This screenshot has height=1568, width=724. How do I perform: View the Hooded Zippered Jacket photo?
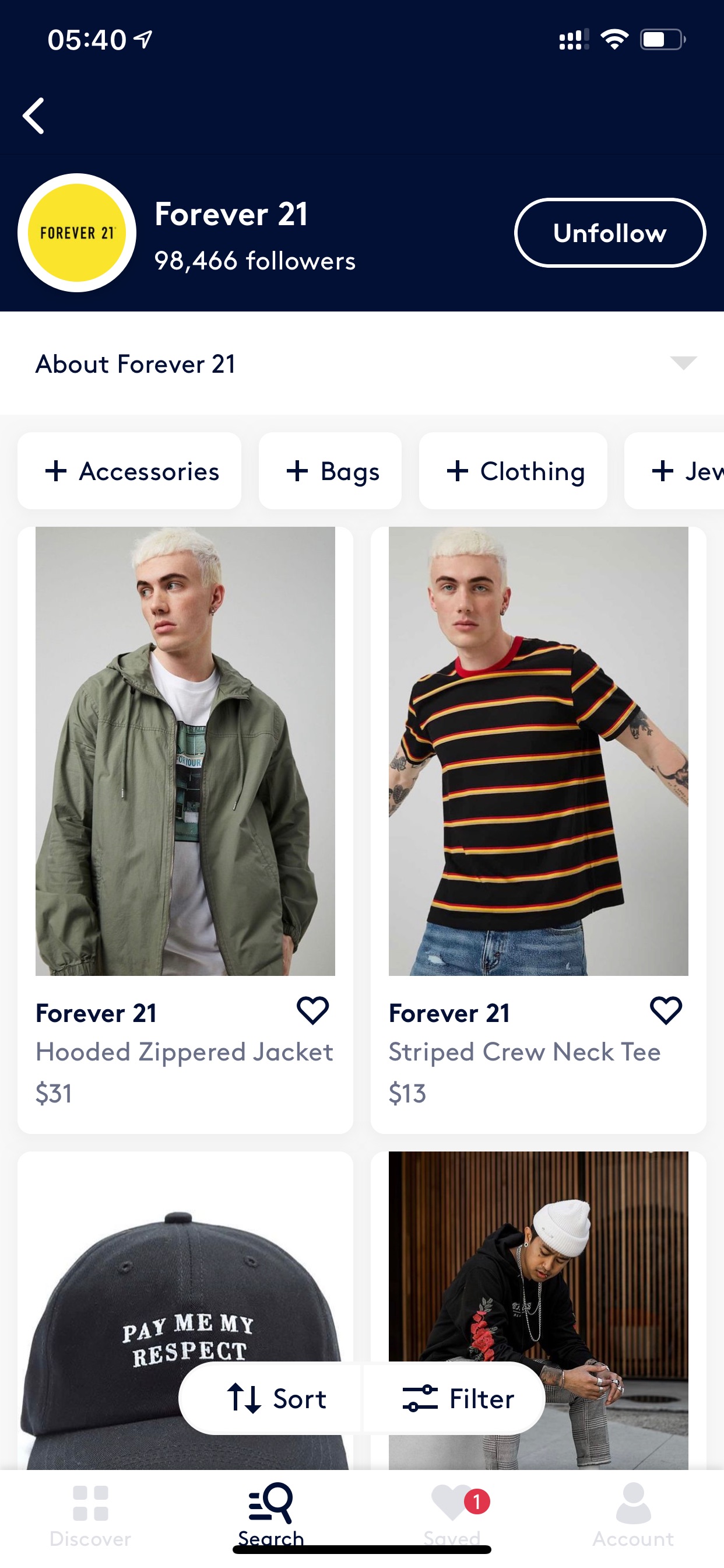pos(185,751)
